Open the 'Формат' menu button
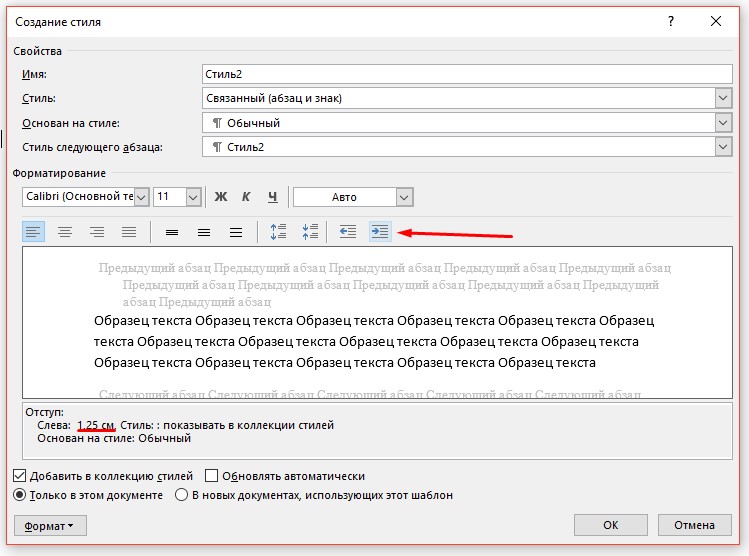 point(50,526)
